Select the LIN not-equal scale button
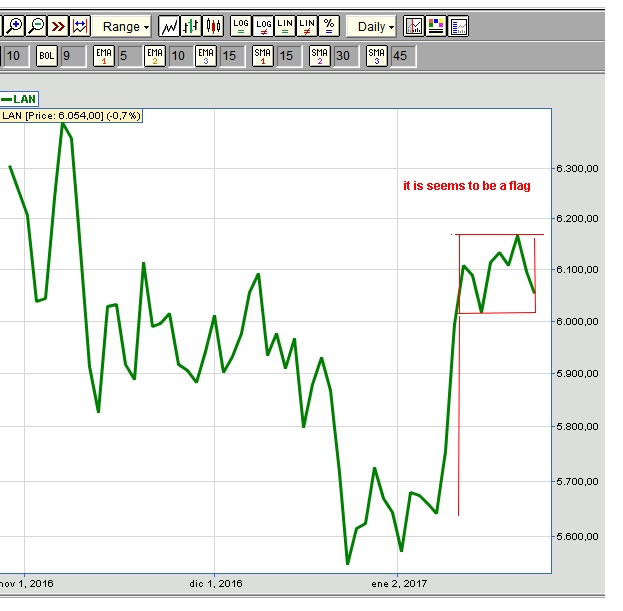 pos(307,26)
